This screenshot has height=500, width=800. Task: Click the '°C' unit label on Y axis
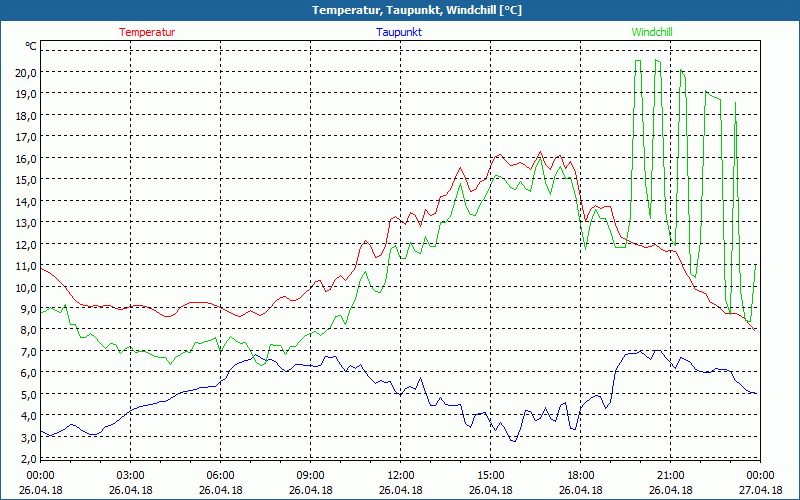tap(31, 46)
